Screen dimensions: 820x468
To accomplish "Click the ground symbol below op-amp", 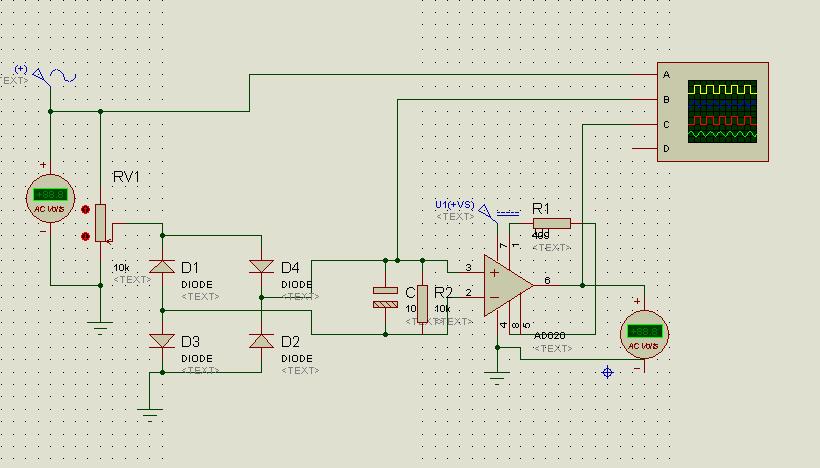I will click(497, 378).
